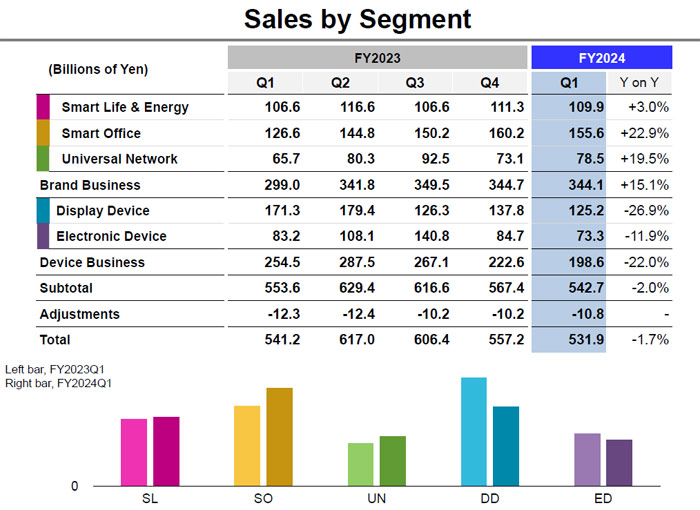Click the dark gold SO FY2024Q1 bar
This screenshot has height=510, width=700.
[279, 437]
